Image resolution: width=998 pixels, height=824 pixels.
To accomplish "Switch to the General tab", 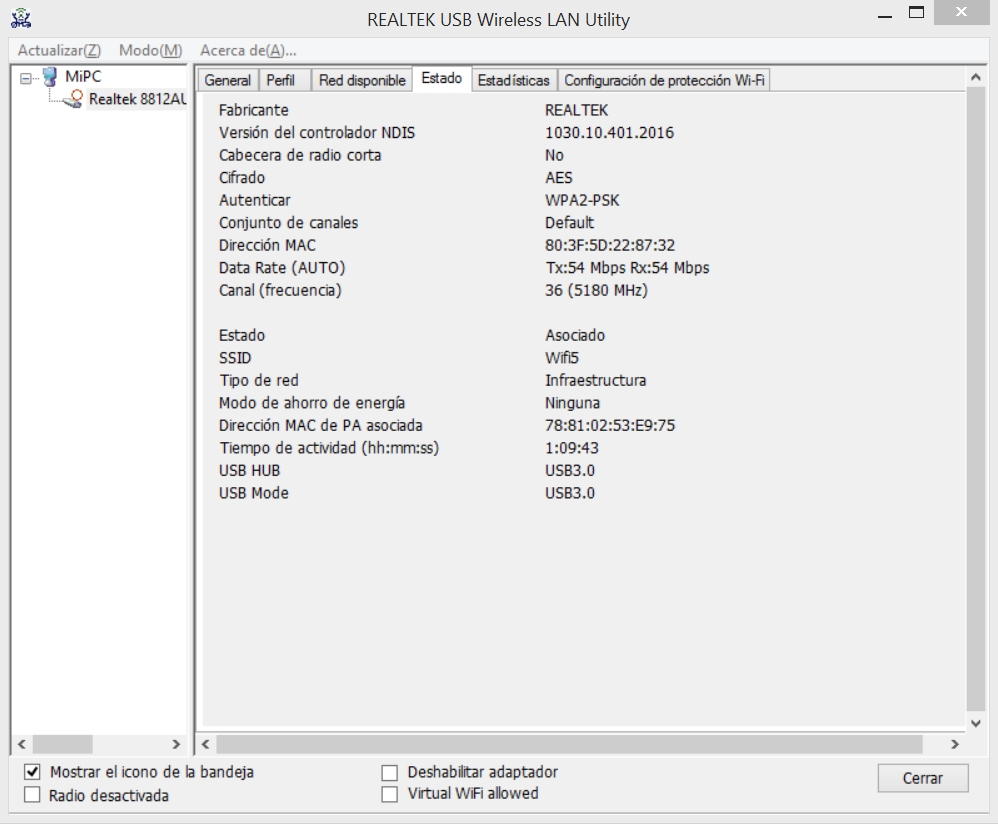I will (227, 80).
